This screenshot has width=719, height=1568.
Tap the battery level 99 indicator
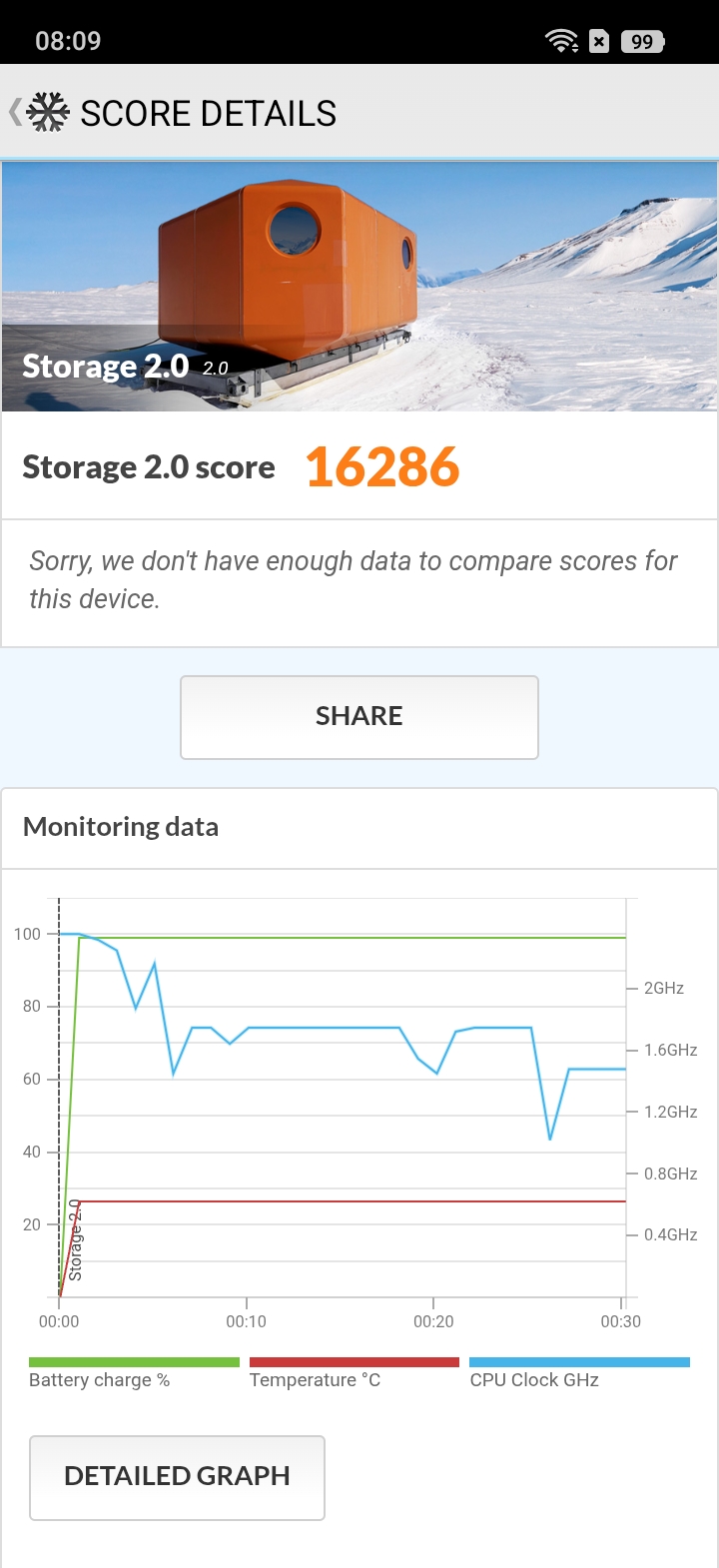(642, 41)
